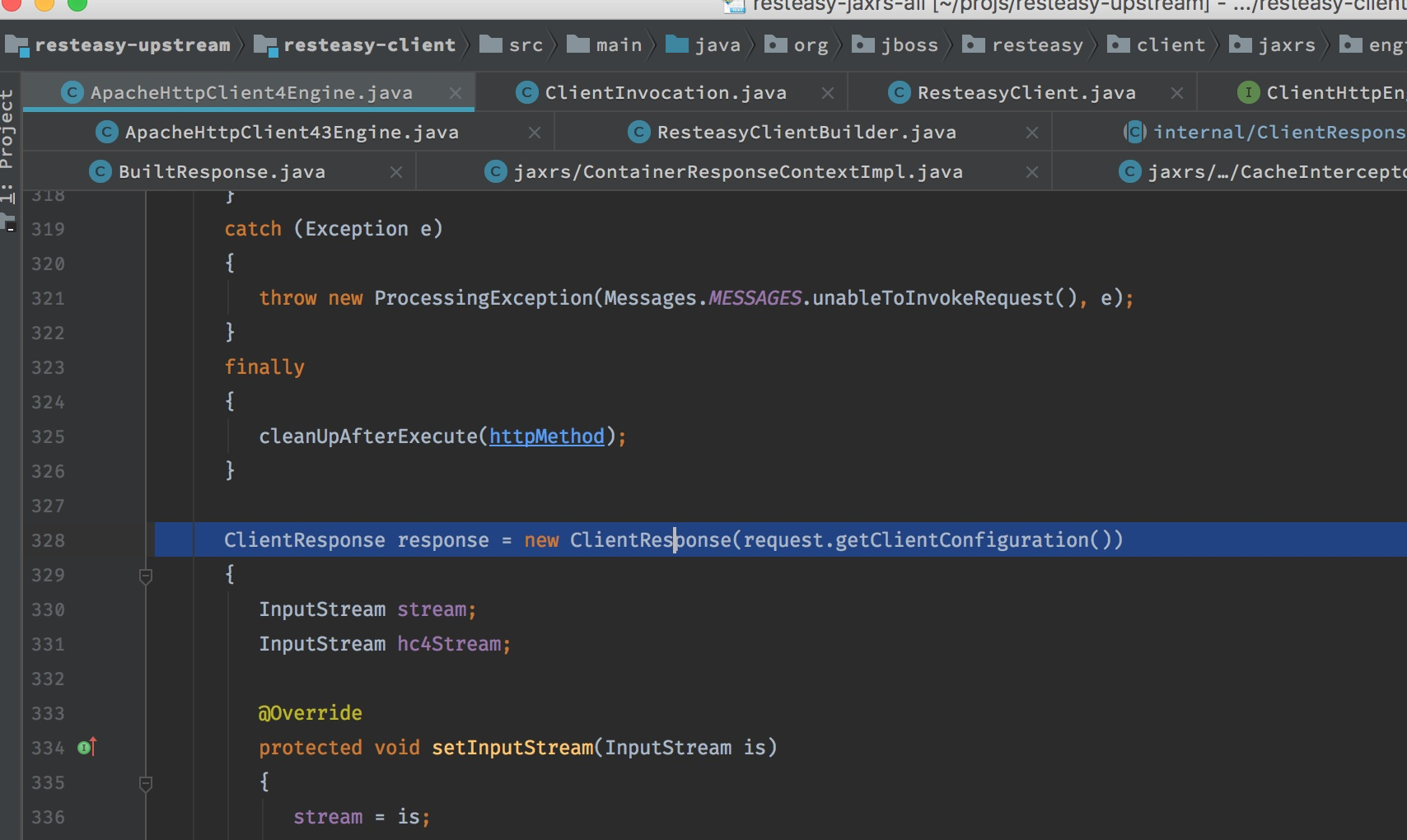Close ContainerResponseContextImpl.java tab
Screen dimensions: 1407x840
coord(1032,172)
